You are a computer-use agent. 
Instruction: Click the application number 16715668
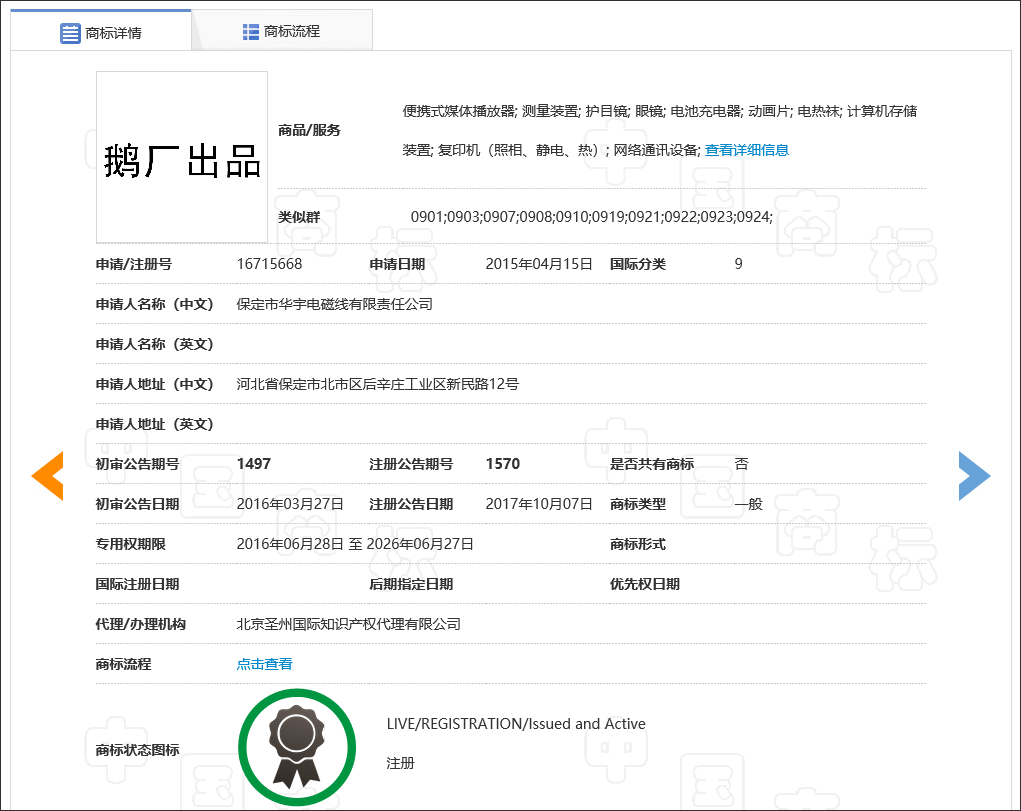pos(270,264)
